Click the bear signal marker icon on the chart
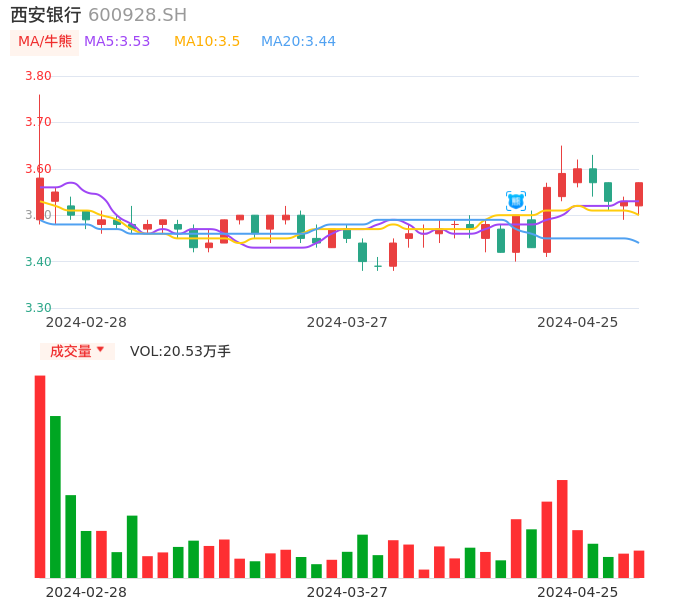The width and height of the screenshot is (686, 606). (516, 201)
